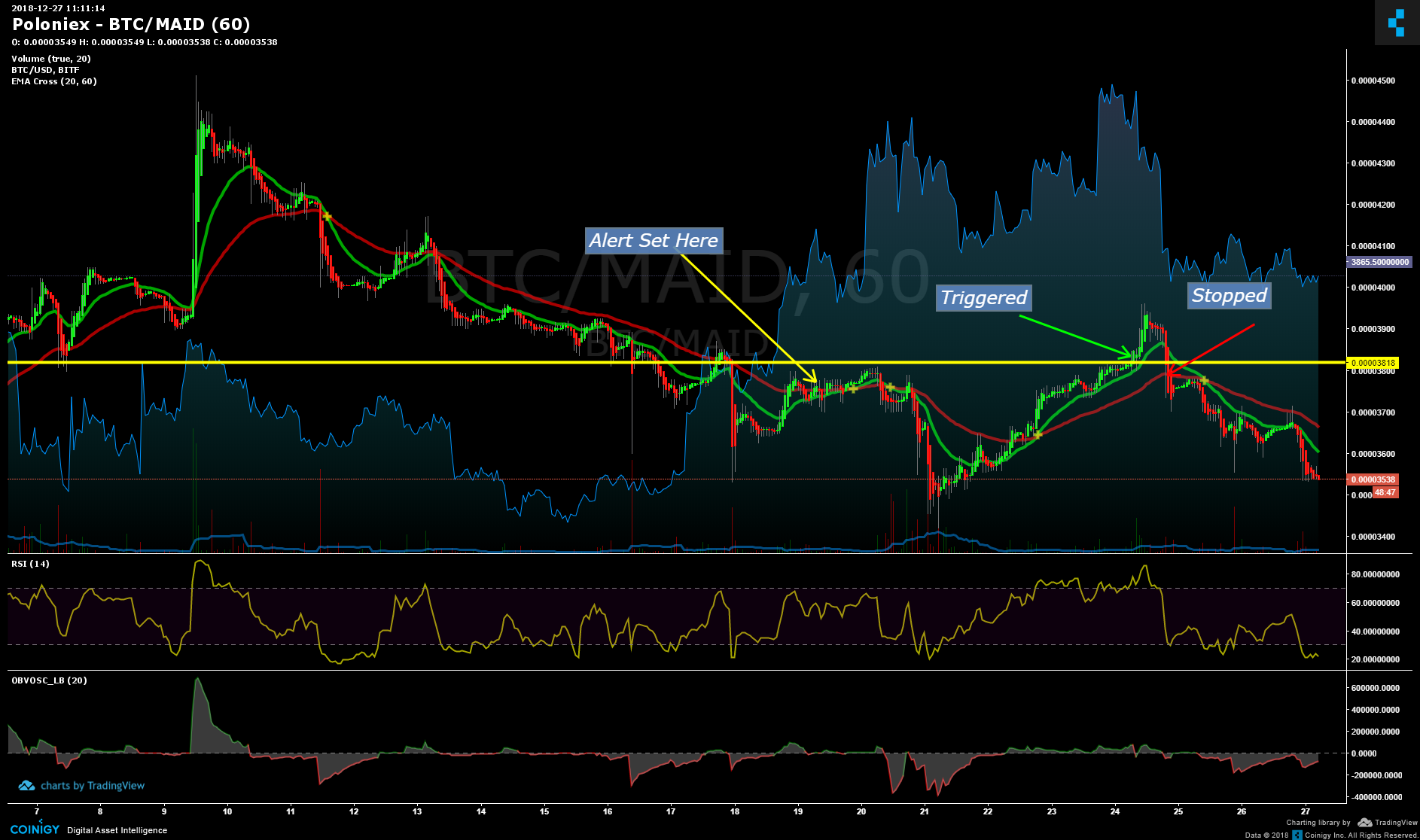This screenshot has height=840, width=1420.
Task: Click the Poloniex - BTC/MAID (60) chart title
Action: tap(131, 25)
